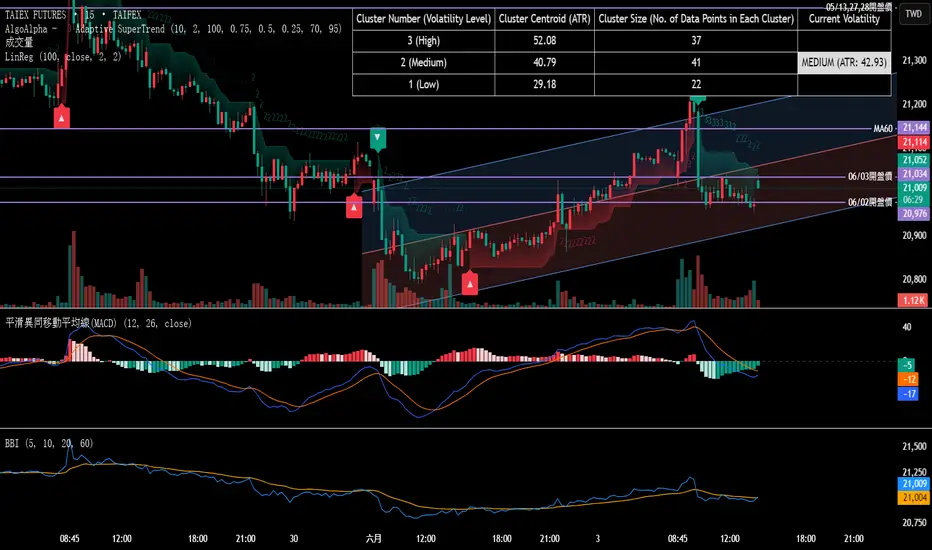Select the orange -12 MACD signal value
932x550 pixels.
(908, 379)
